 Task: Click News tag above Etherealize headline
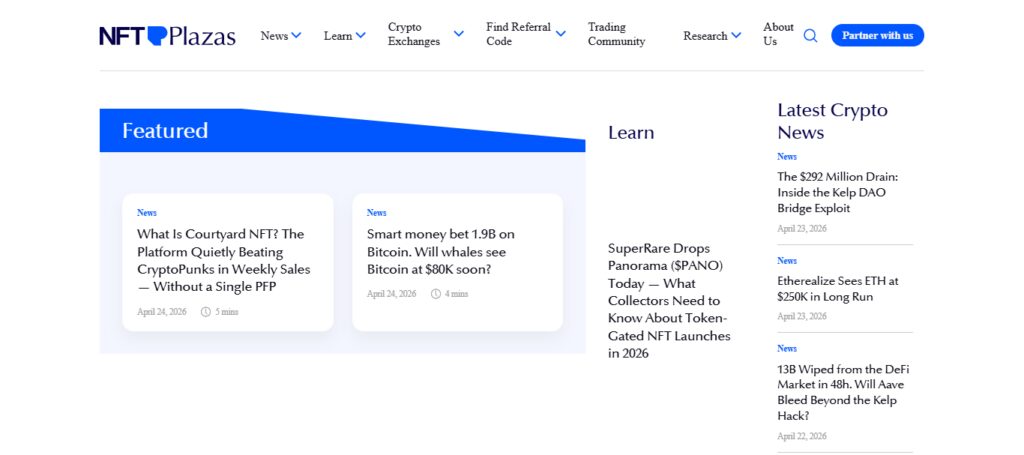787,260
